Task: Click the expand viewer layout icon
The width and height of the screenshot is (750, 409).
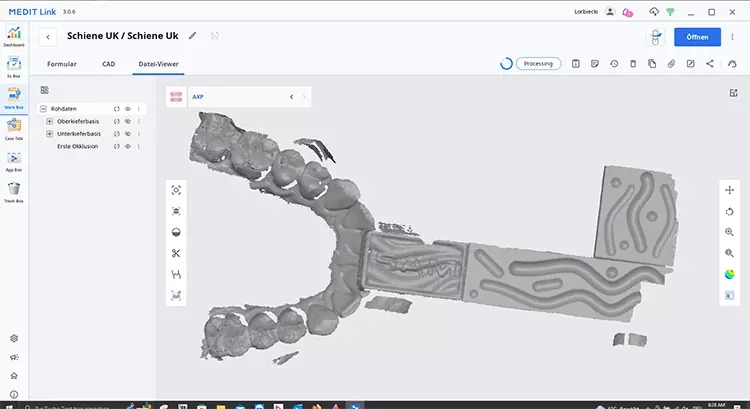Action: pyautogui.click(x=733, y=93)
